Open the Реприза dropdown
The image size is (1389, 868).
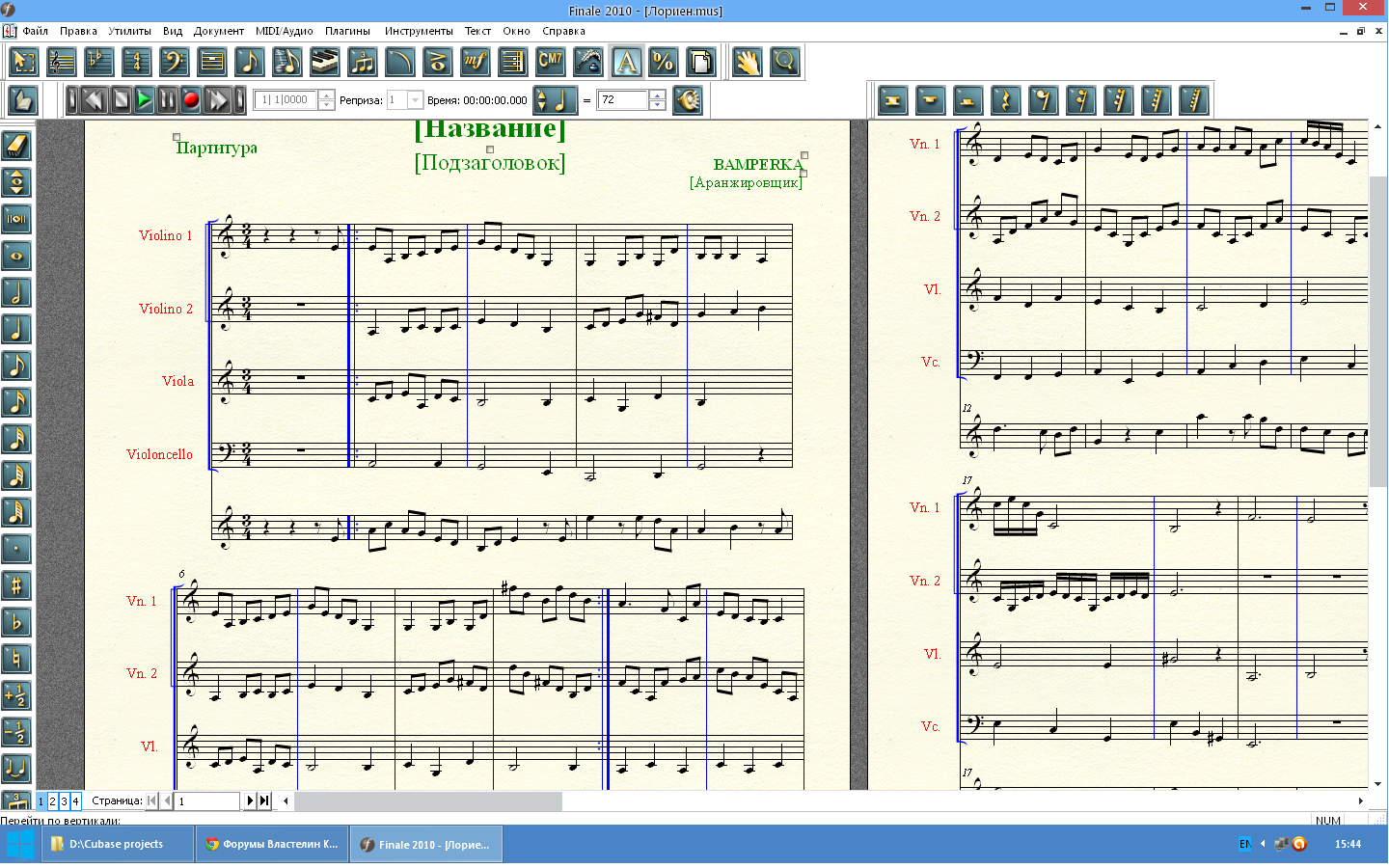tap(416, 100)
